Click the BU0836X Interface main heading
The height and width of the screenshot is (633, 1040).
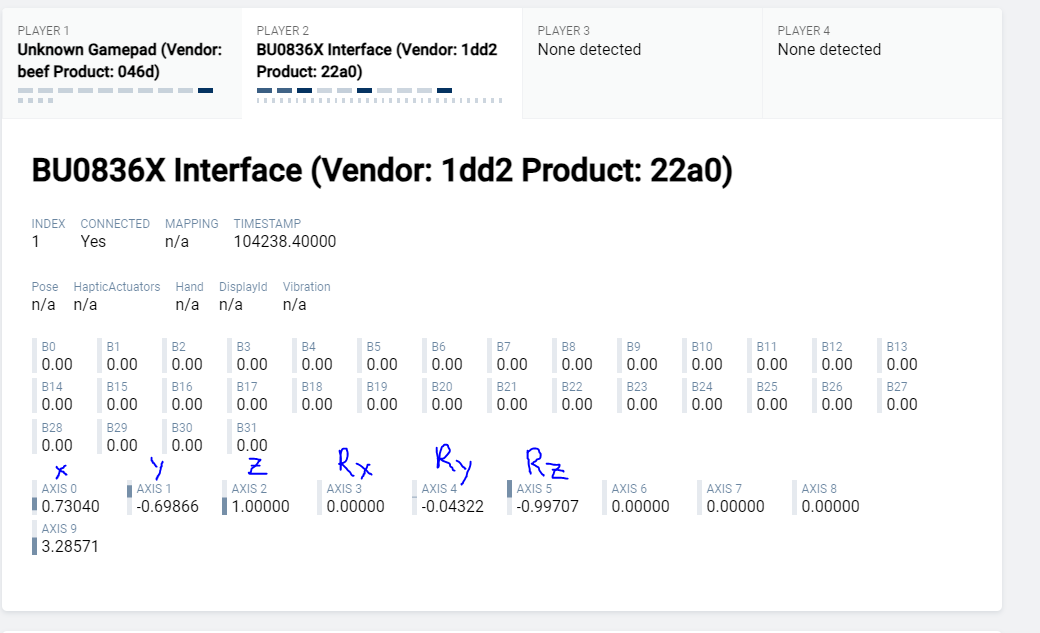click(382, 171)
